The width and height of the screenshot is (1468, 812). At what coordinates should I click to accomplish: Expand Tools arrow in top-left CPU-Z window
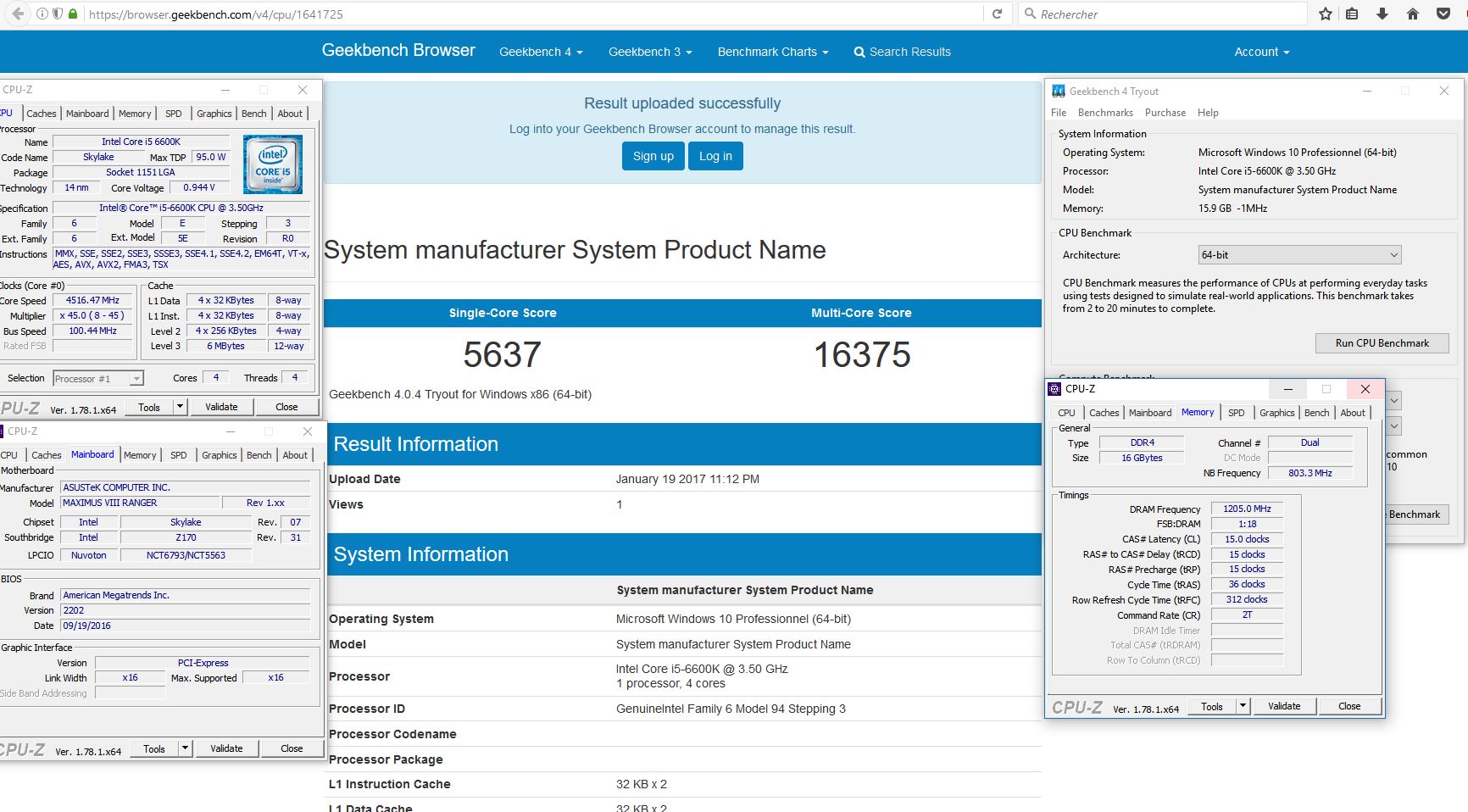pos(180,407)
